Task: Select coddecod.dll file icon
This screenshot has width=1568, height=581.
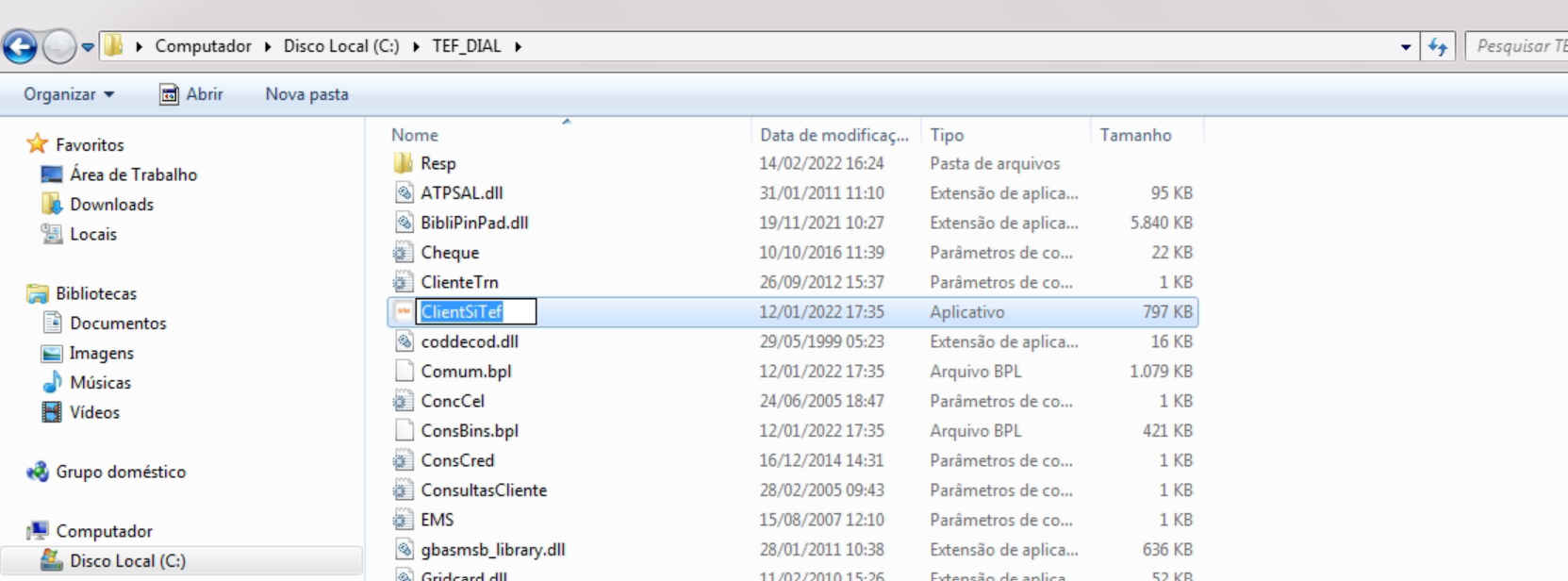Action: pos(404,341)
